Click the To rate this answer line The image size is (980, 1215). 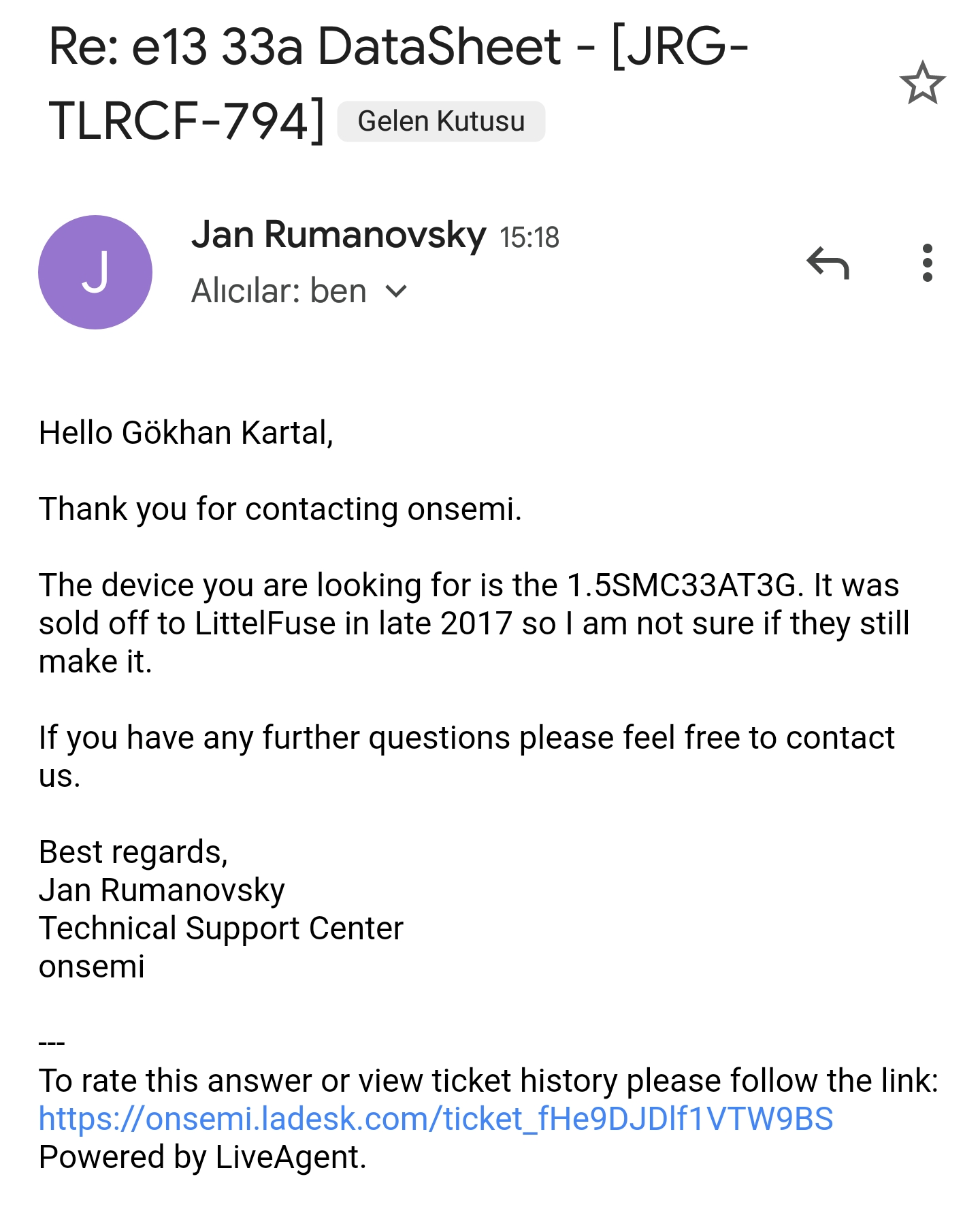click(488, 1081)
